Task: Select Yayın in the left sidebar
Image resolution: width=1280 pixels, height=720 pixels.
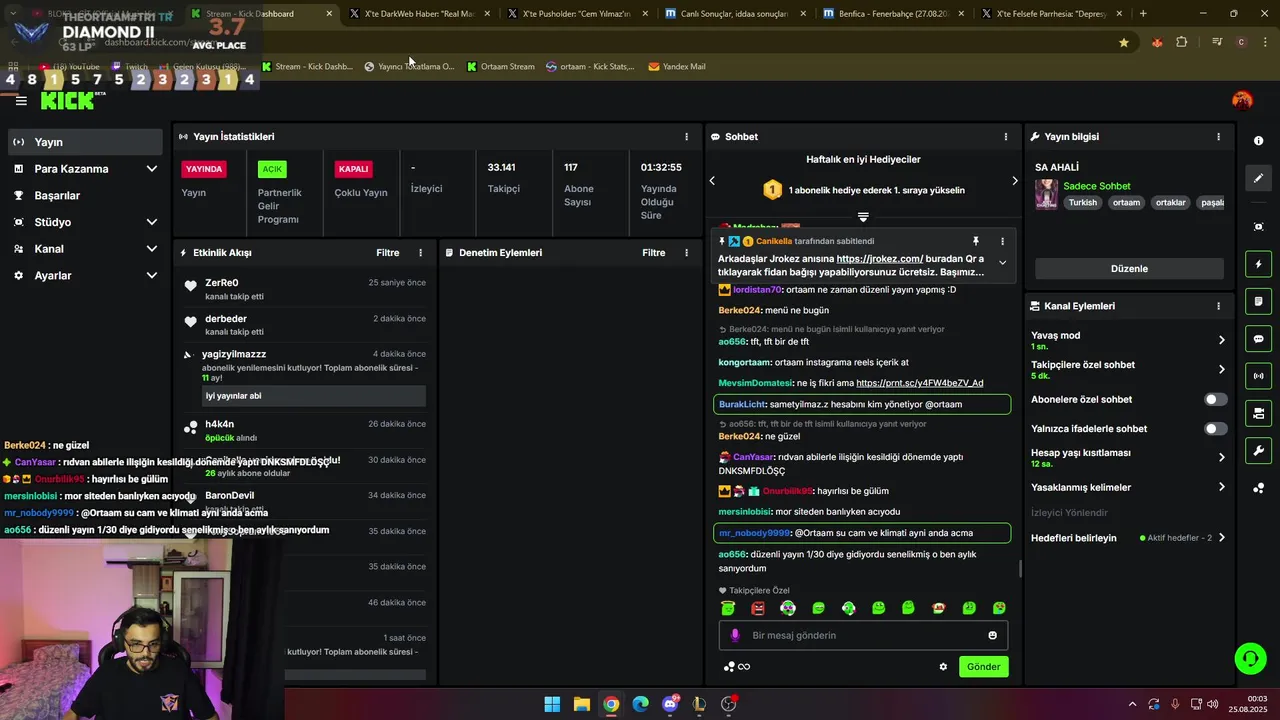Action: [85, 142]
